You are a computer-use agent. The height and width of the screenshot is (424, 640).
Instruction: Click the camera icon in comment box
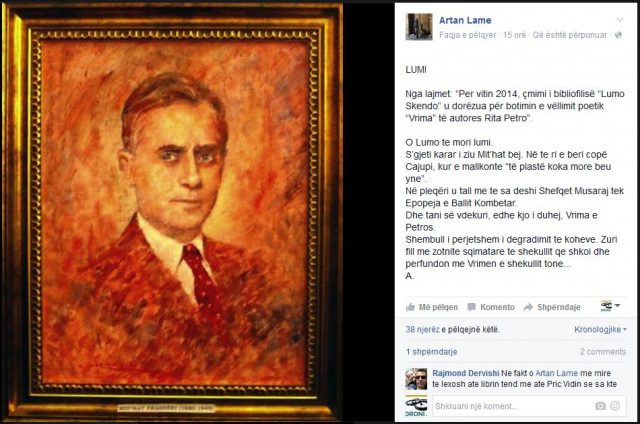[600, 406]
